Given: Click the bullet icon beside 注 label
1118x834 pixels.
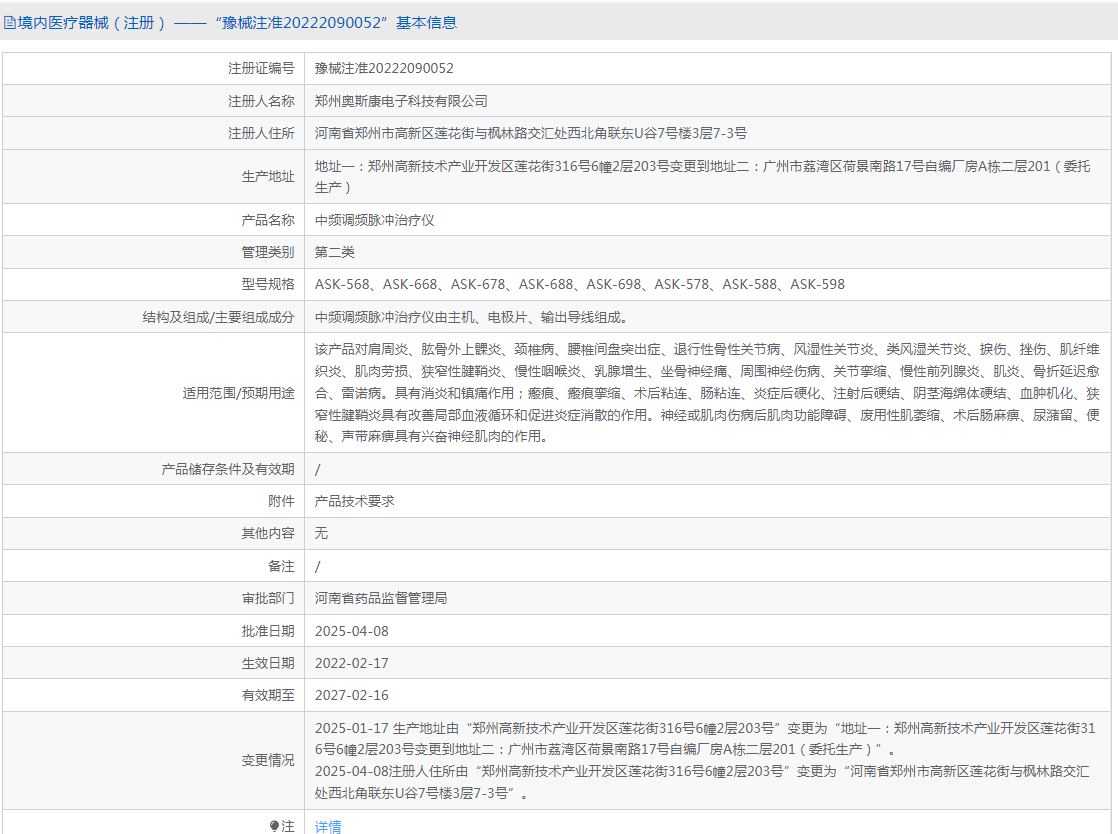Looking at the screenshot, I should 275,826.
